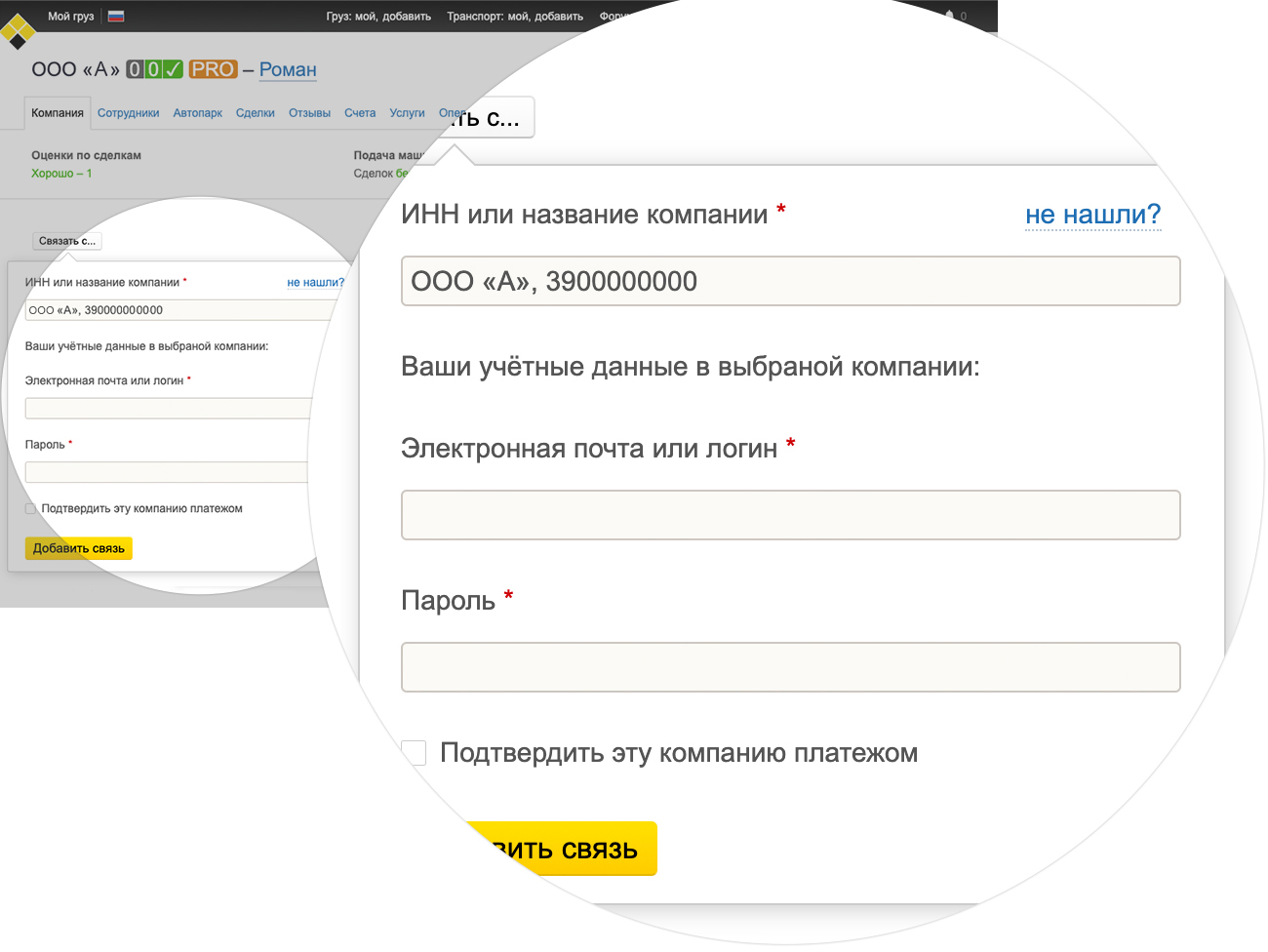Click the small Добавить связь button
1268x952 pixels.
point(79,548)
